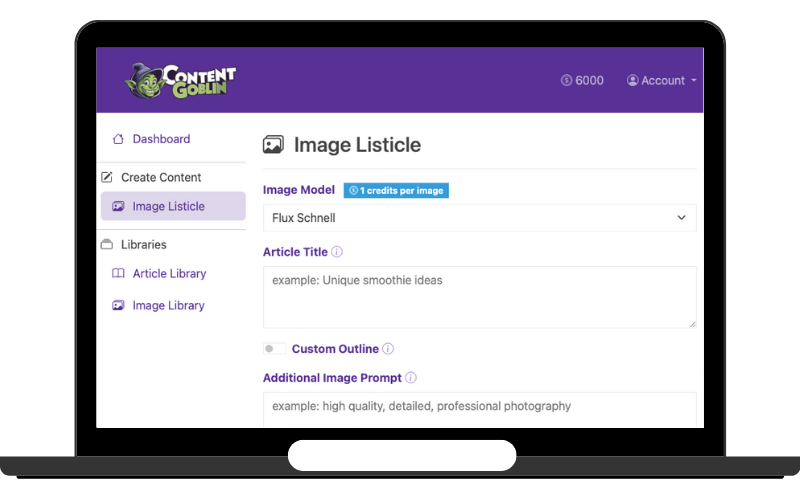This screenshot has width=800, height=500.
Task: Click the Content Goblin logo
Action: (181, 81)
